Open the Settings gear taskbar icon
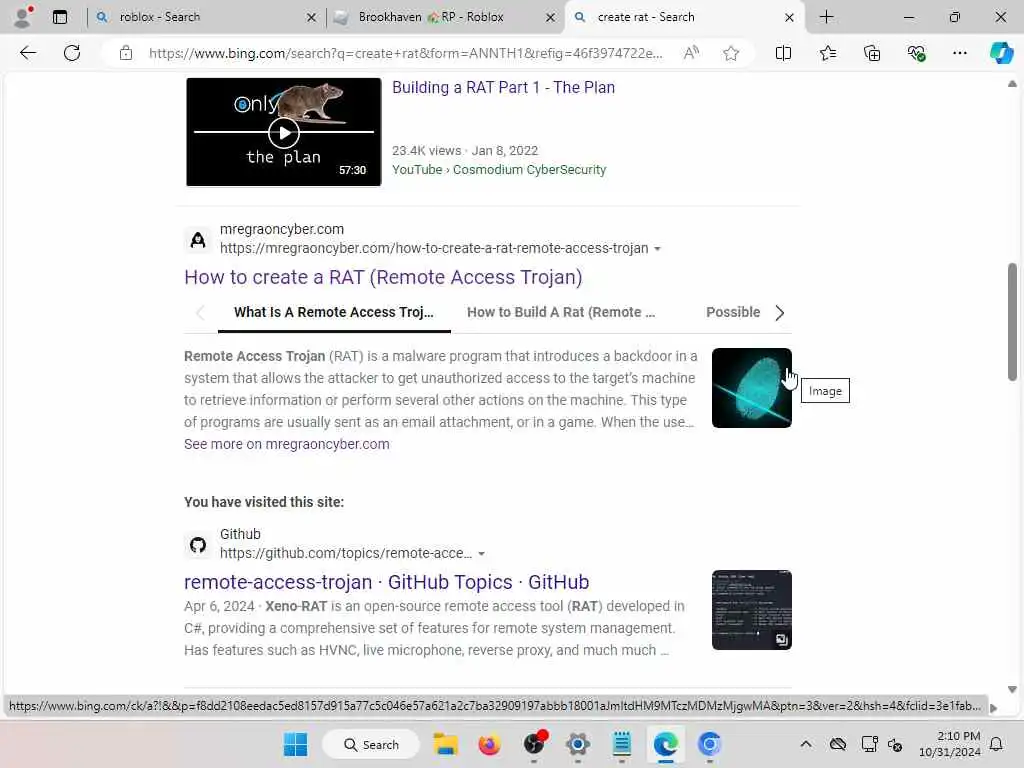This screenshot has height=768, width=1024. [x=577, y=744]
